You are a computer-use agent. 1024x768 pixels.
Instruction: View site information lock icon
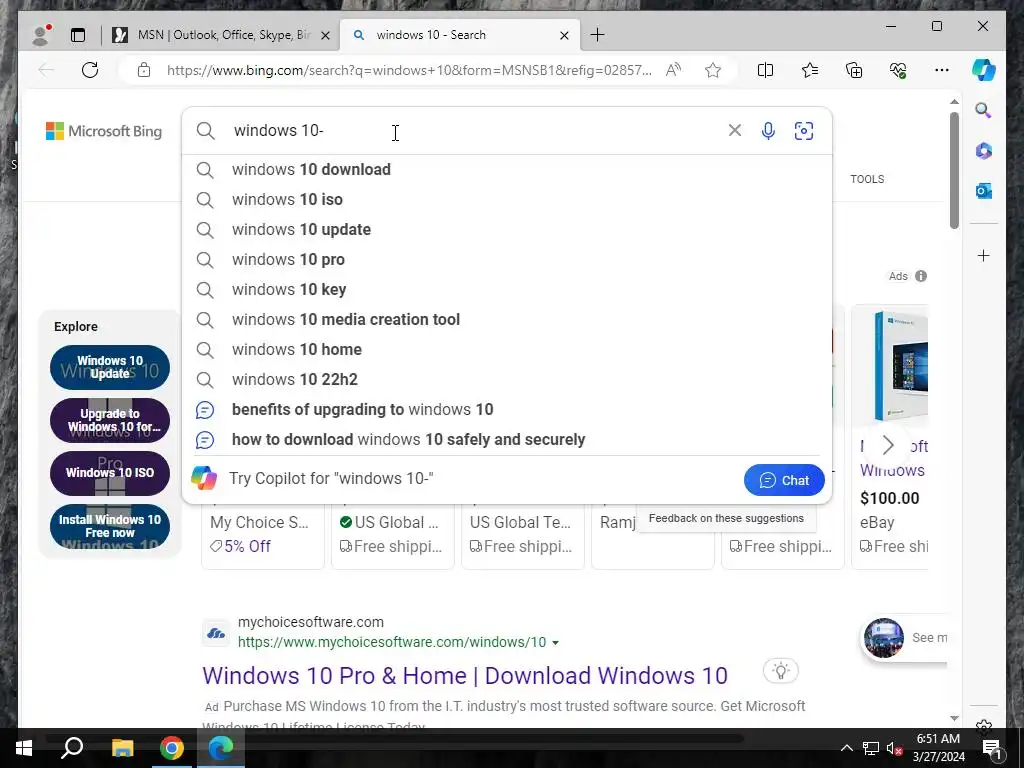tap(144, 70)
